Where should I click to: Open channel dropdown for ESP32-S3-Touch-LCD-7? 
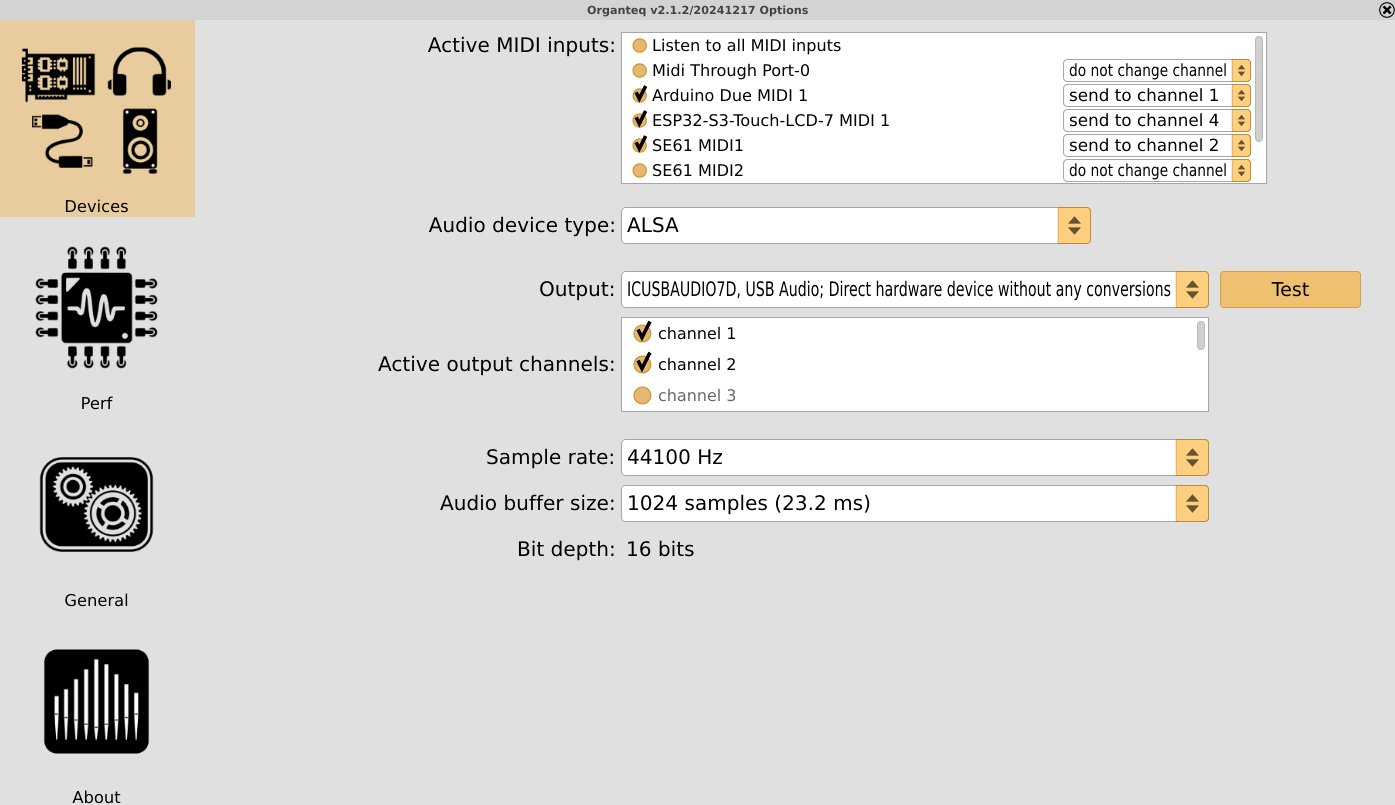pos(1156,120)
